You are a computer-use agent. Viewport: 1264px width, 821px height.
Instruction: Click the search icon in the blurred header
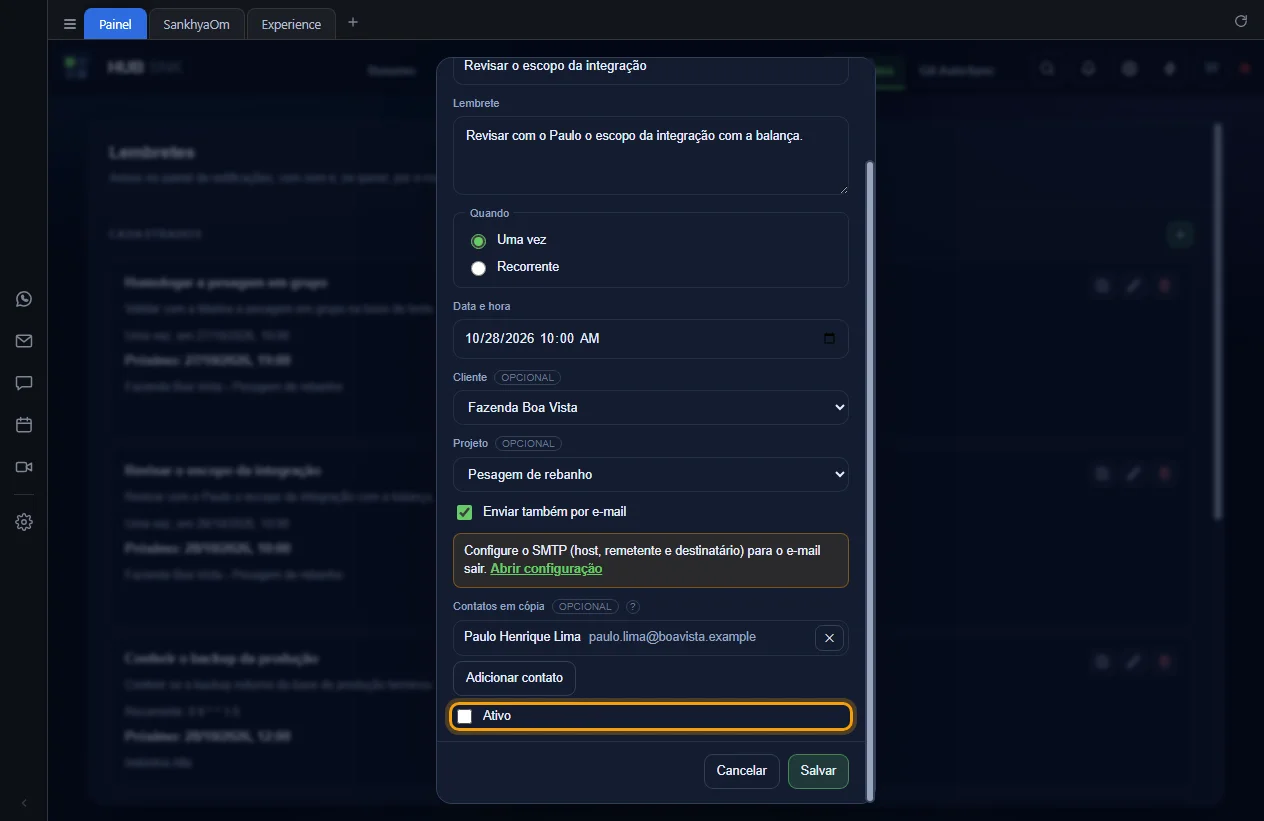coord(1047,69)
